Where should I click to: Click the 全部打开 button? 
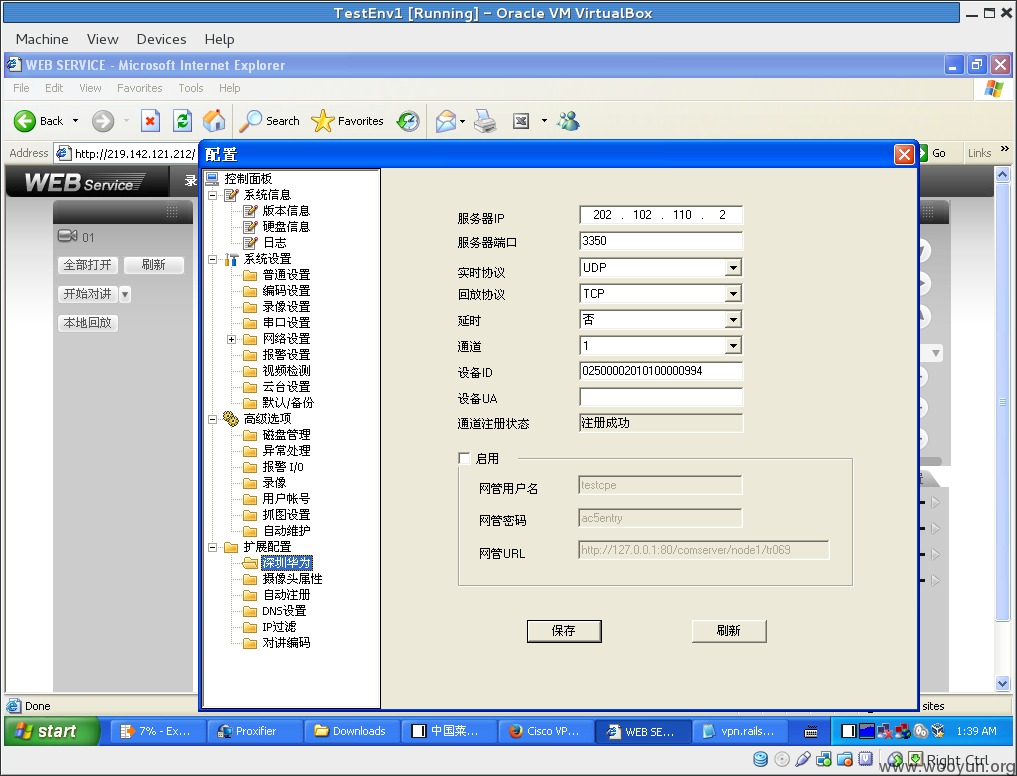tap(88, 265)
